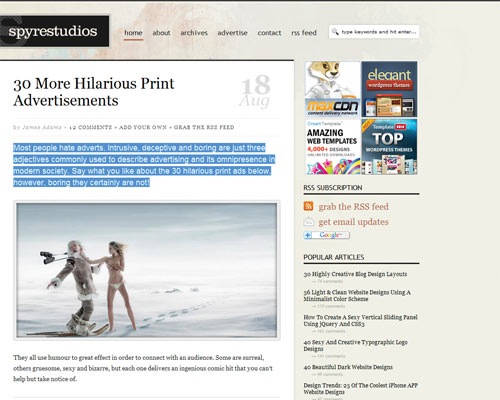
Task: Click the rss feed nav link
Action: click(x=304, y=33)
